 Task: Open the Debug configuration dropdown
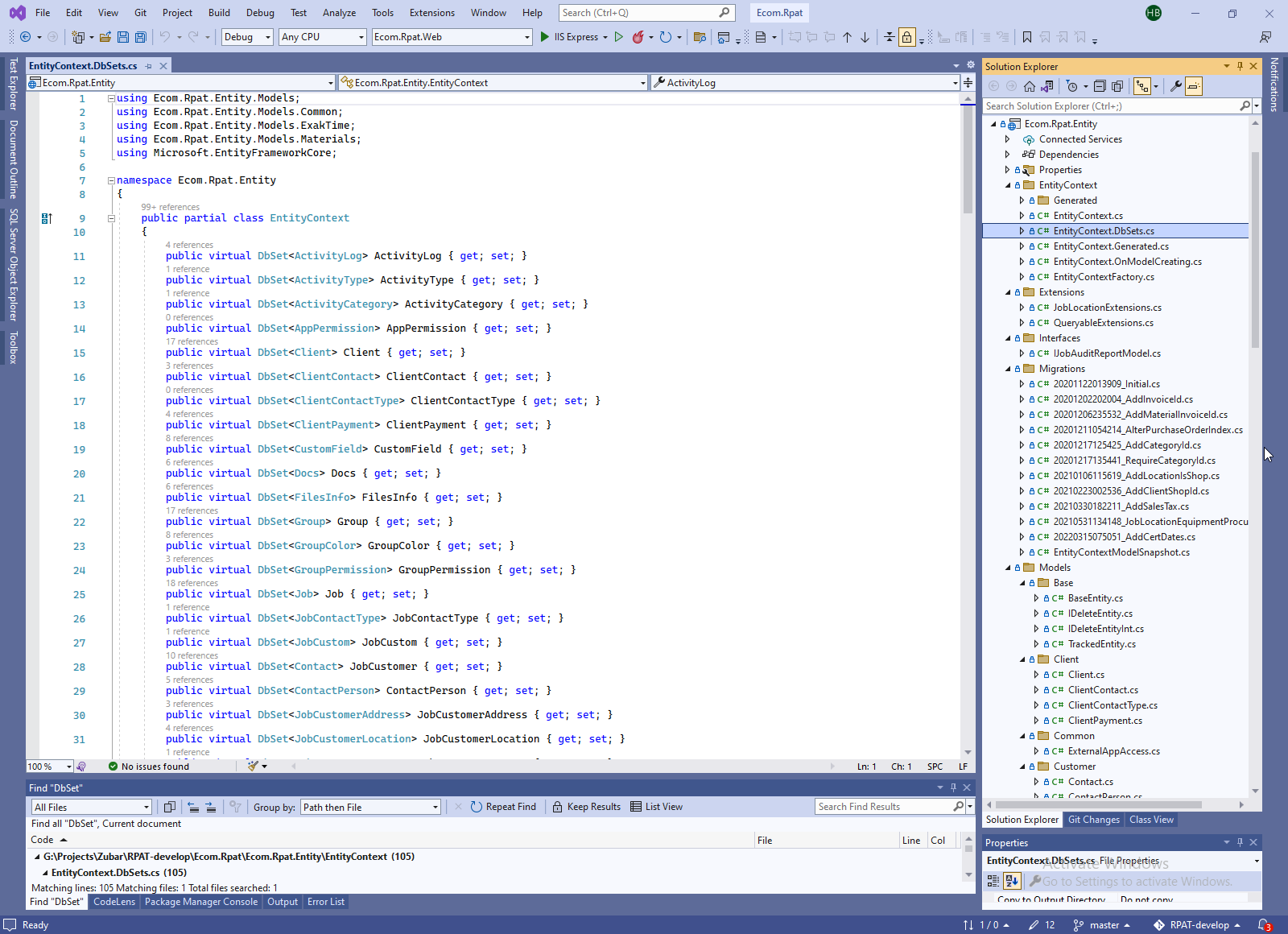[247, 37]
